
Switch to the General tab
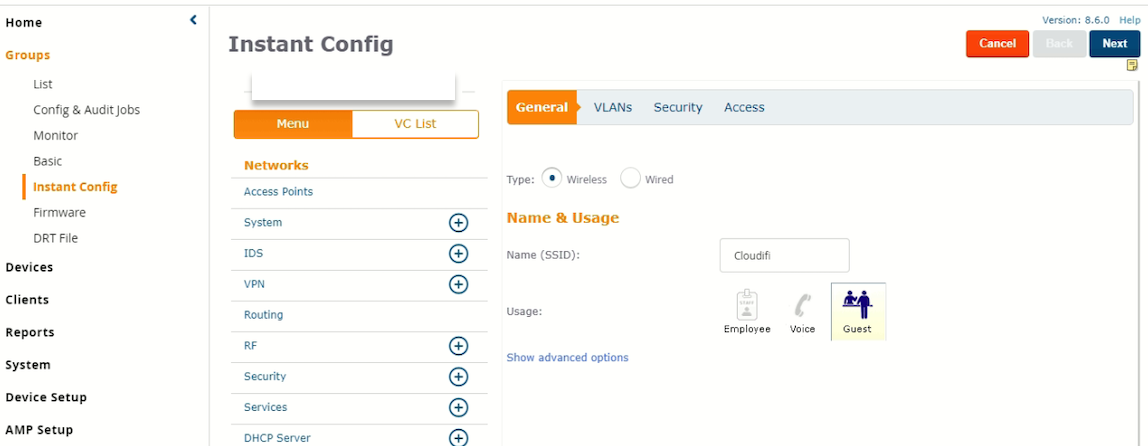tap(542, 108)
